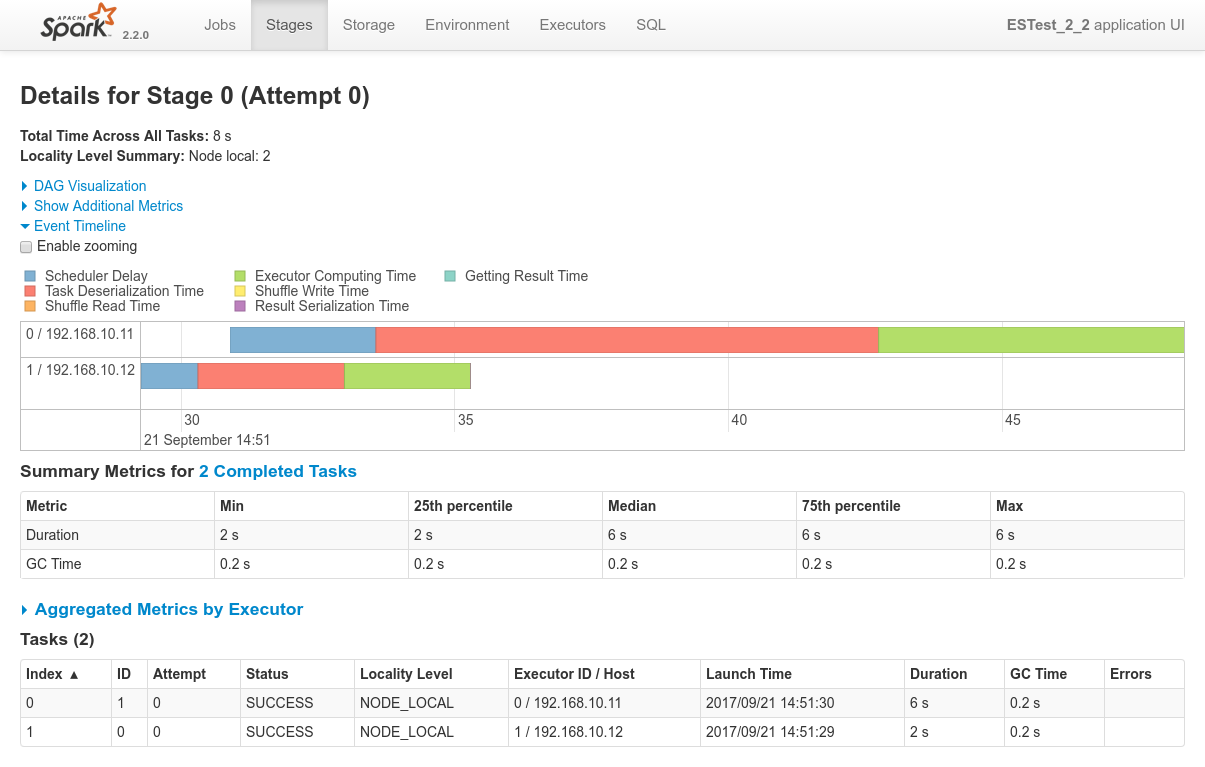
Task: Click the '40' tick label on timeline axis
Action: [x=739, y=420]
